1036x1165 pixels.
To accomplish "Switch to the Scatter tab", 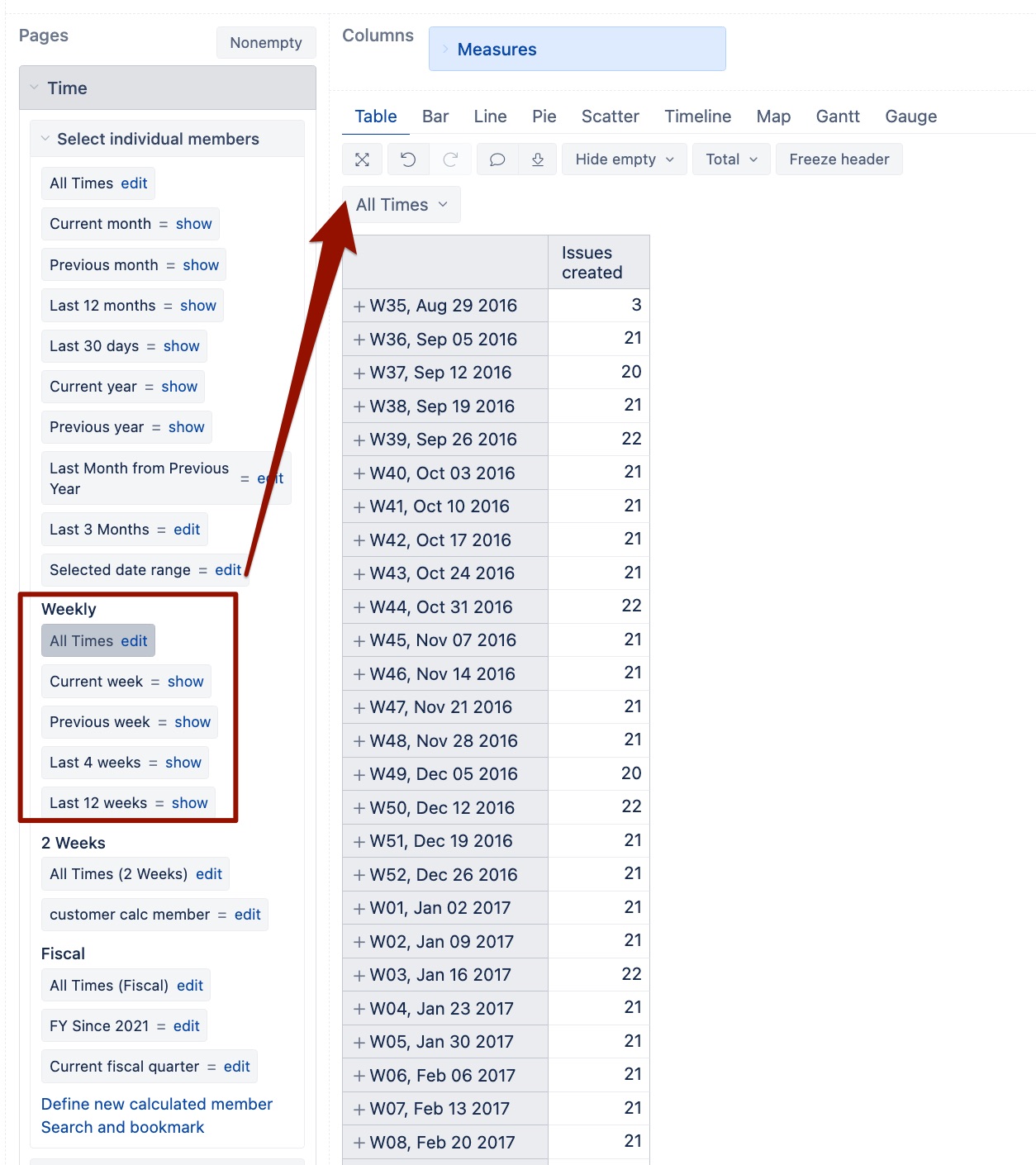I will 611,116.
